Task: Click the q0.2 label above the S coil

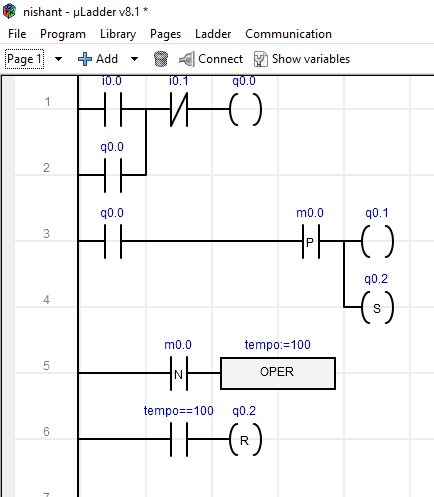Action: (x=376, y=279)
